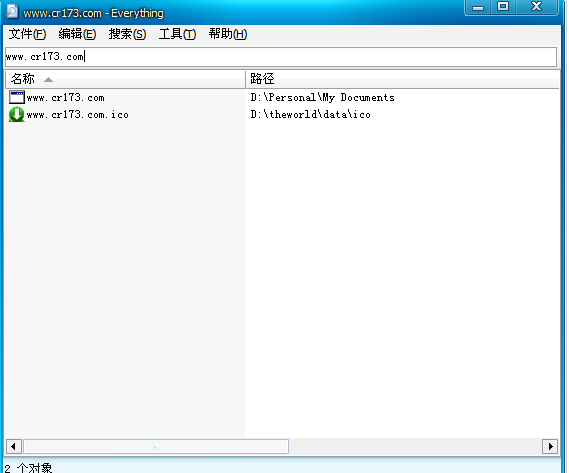Click the window icon of www.cr173.com result
The width and height of the screenshot is (569, 473).
click(x=17, y=97)
